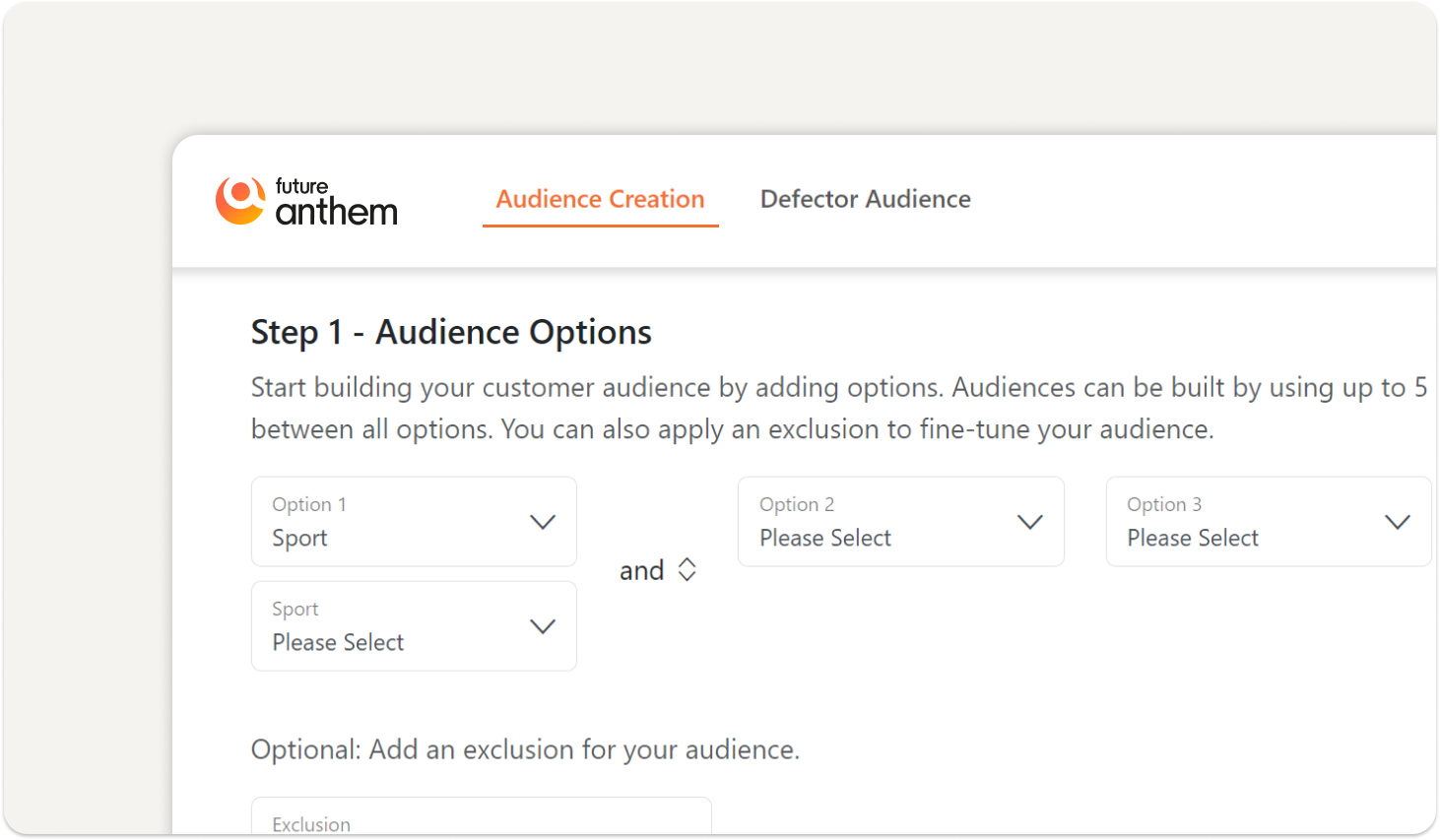Click the chevron arrow in Option 3 dropdown
The width and height of the screenshot is (1440, 840).
pyautogui.click(x=1397, y=522)
